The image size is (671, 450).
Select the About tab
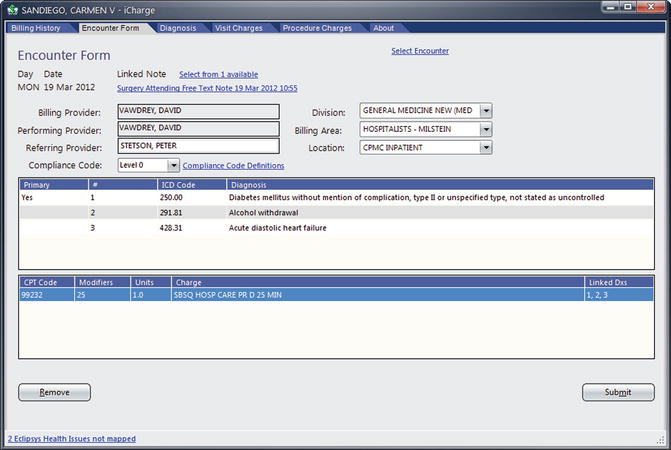tap(383, 28)
